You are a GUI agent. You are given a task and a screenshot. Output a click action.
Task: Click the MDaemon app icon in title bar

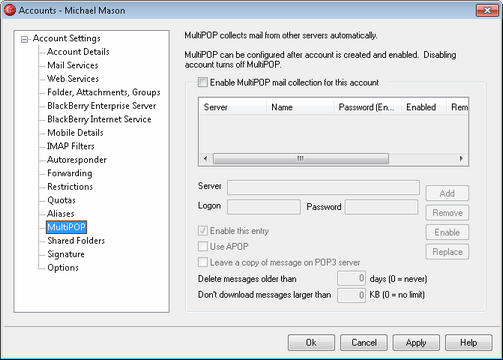pyautogui.click(x=10, y=10)
